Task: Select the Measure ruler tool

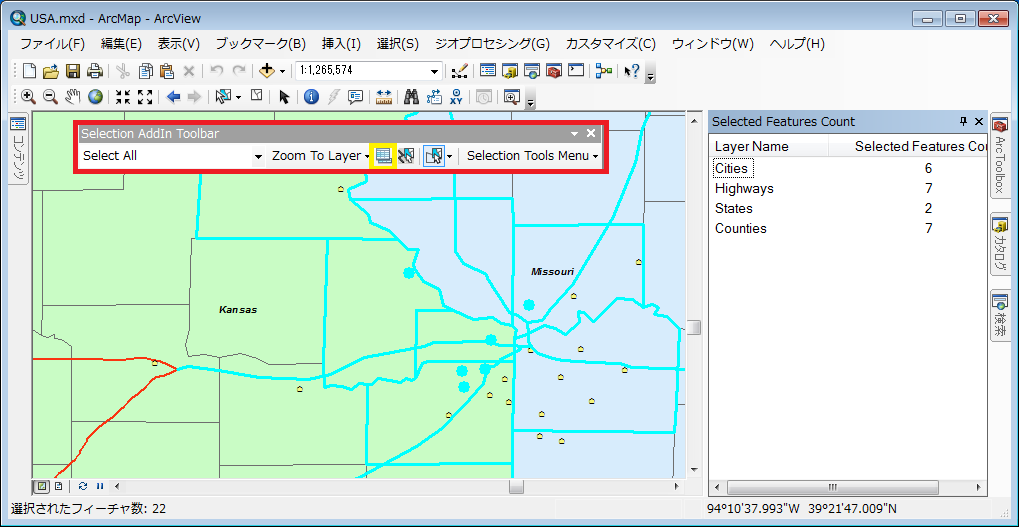Action: point(383,97)
